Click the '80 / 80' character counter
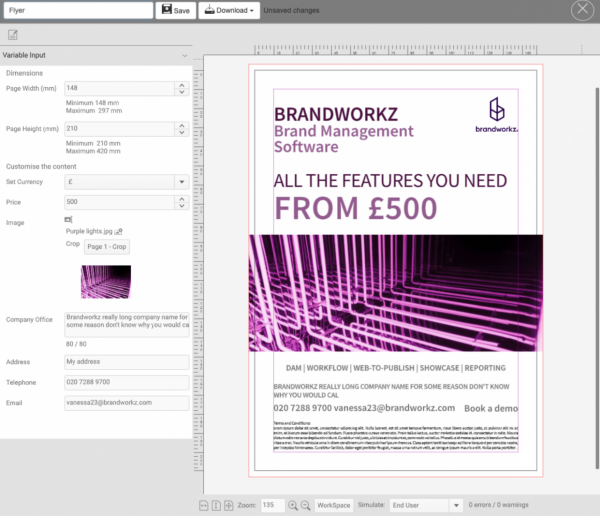This screenshot has height=516, width=600. point(76,344)
